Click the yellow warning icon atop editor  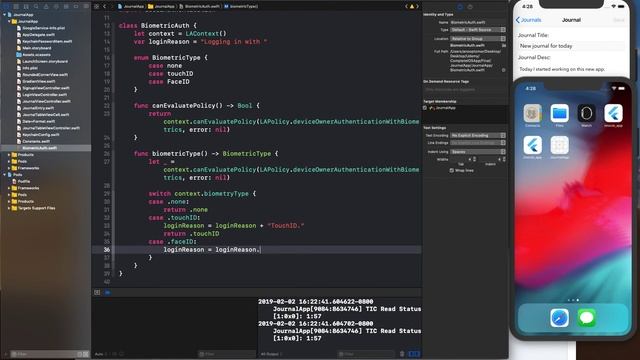click(x=412, y=7)
